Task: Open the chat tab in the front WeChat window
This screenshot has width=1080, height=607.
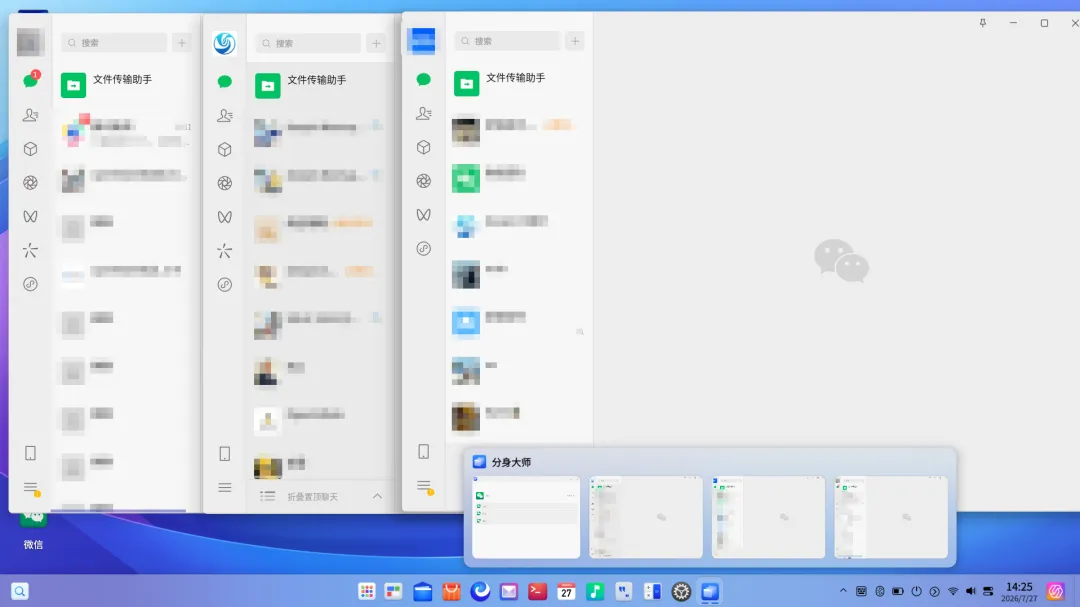Action: tap(424, 80)
